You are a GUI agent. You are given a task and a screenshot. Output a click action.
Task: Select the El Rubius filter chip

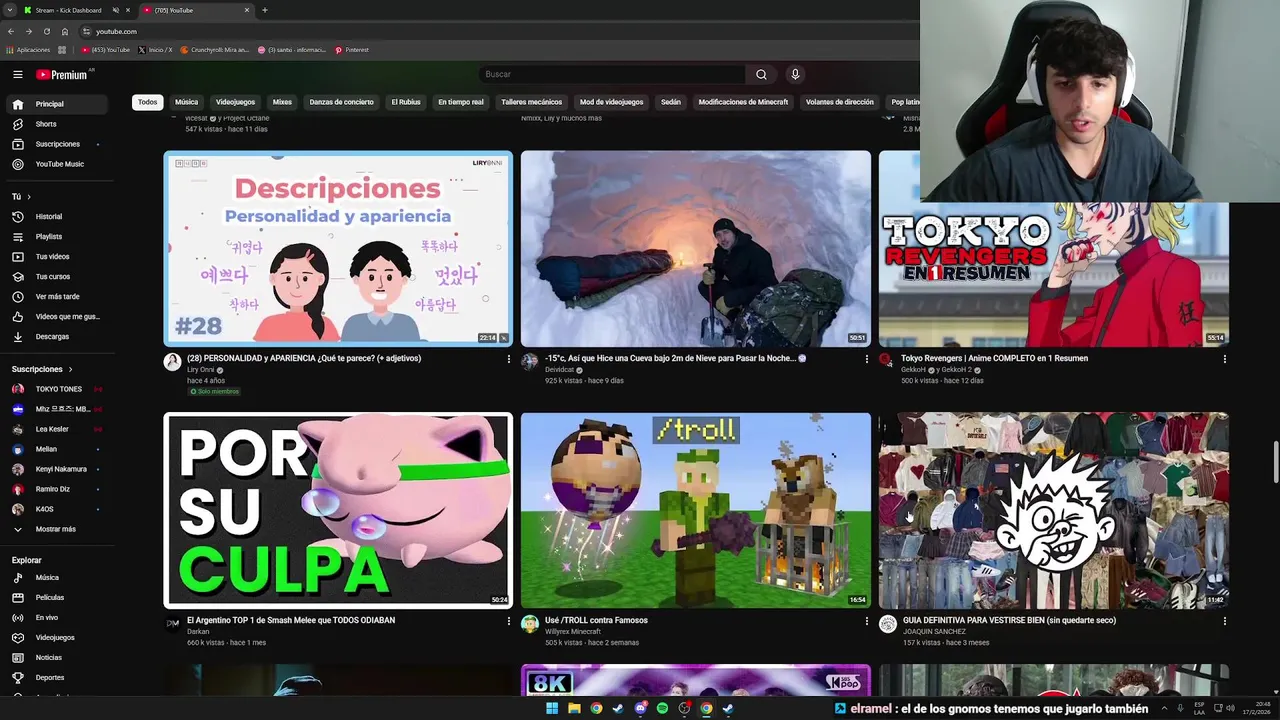[406, 102]
